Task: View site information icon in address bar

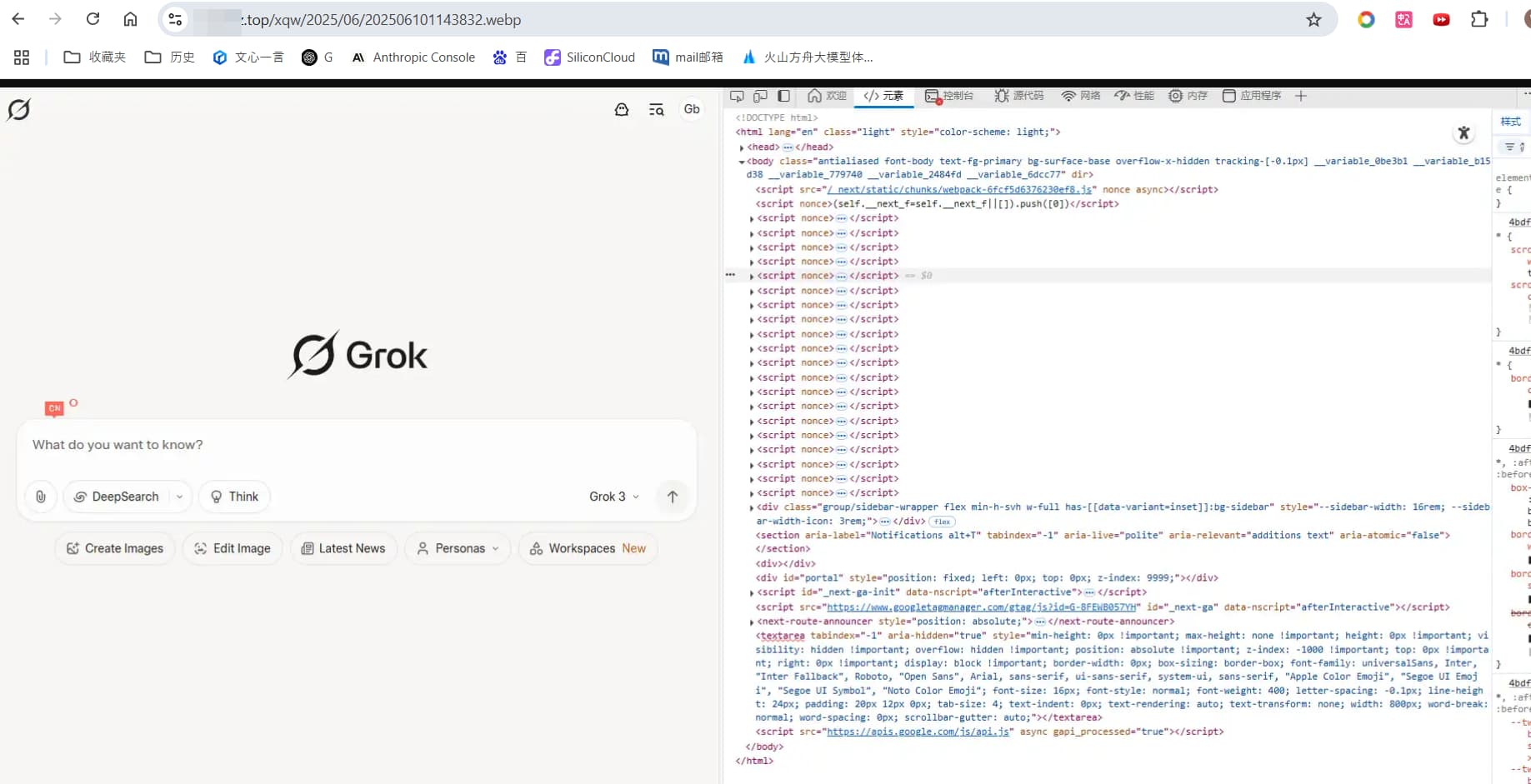Action: tap(175, 19)
